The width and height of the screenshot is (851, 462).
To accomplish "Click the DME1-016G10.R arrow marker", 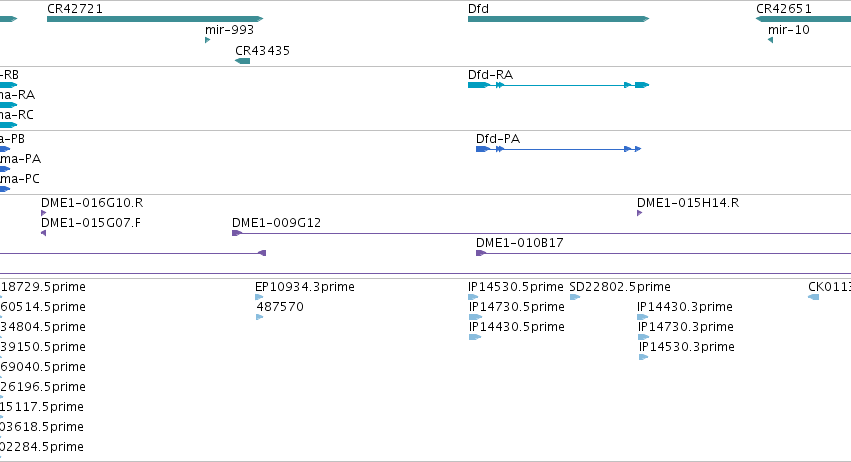I will point(43,213).
